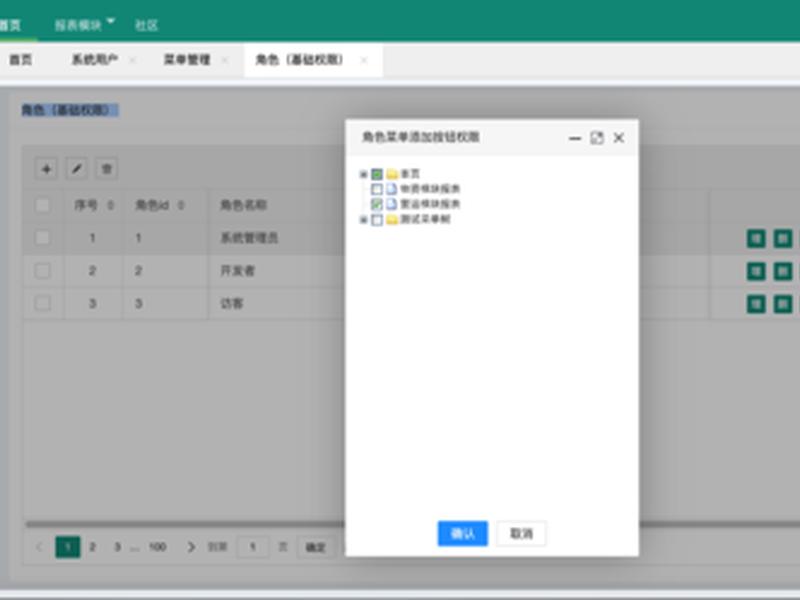Switch to the 系统用户 tab

pos(95,60)
